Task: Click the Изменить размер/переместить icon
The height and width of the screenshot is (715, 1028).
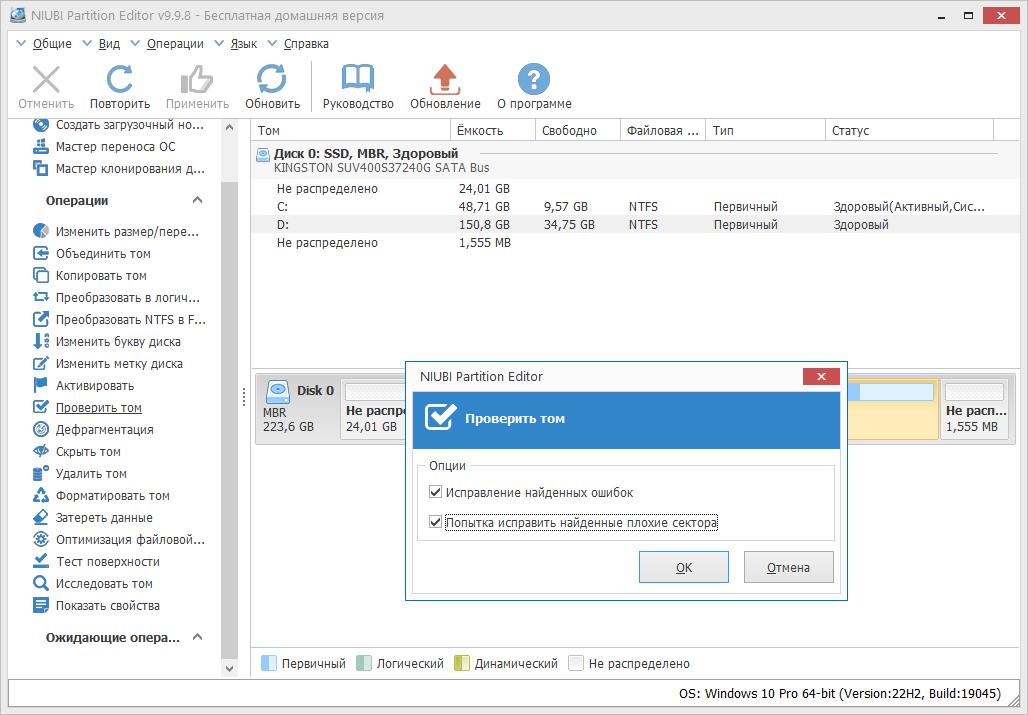Action: tap(41, 231)
